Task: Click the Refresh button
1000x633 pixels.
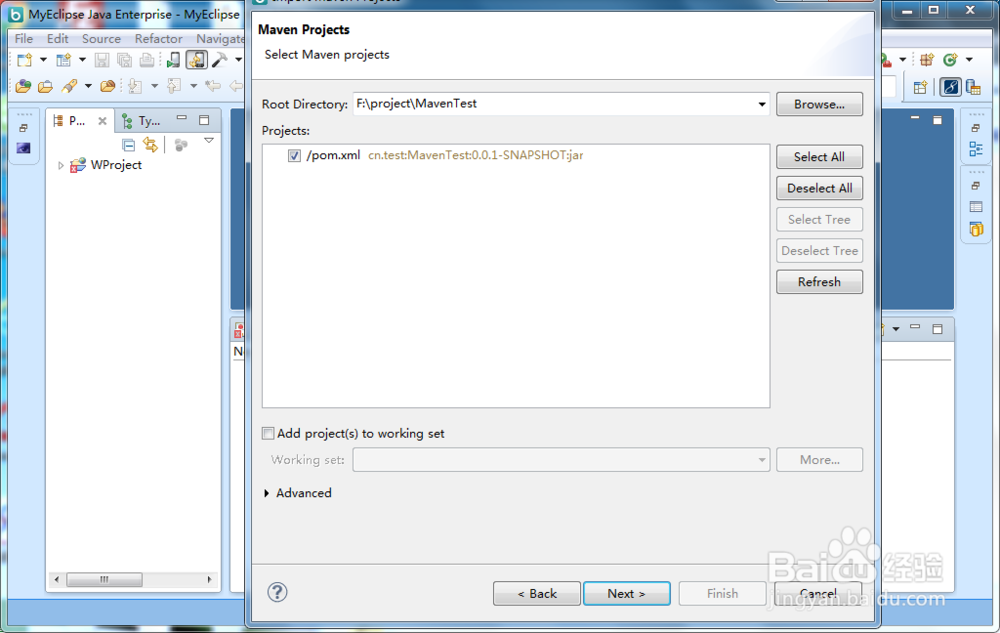Action: [820, 282]
